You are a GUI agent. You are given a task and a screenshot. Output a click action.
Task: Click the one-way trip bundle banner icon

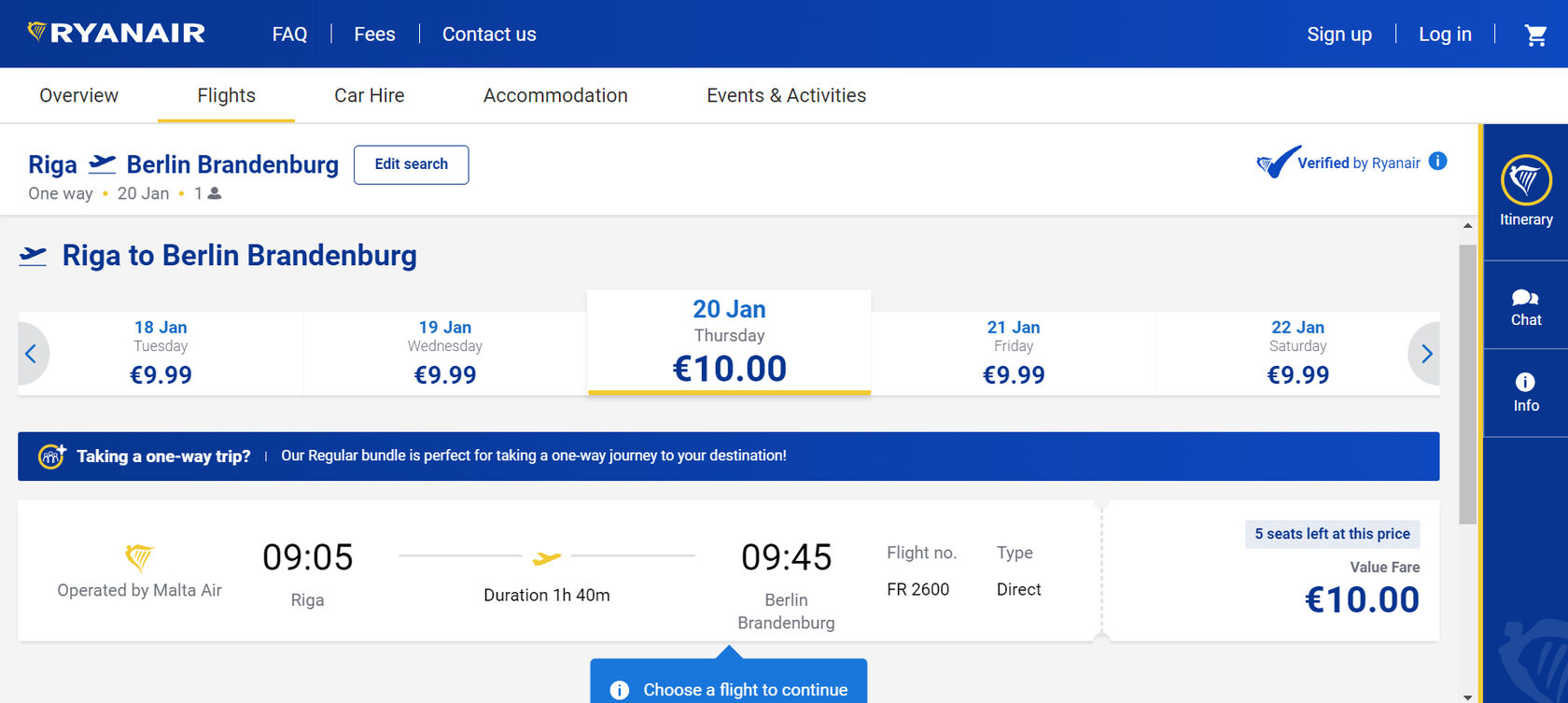click(51, 456)
